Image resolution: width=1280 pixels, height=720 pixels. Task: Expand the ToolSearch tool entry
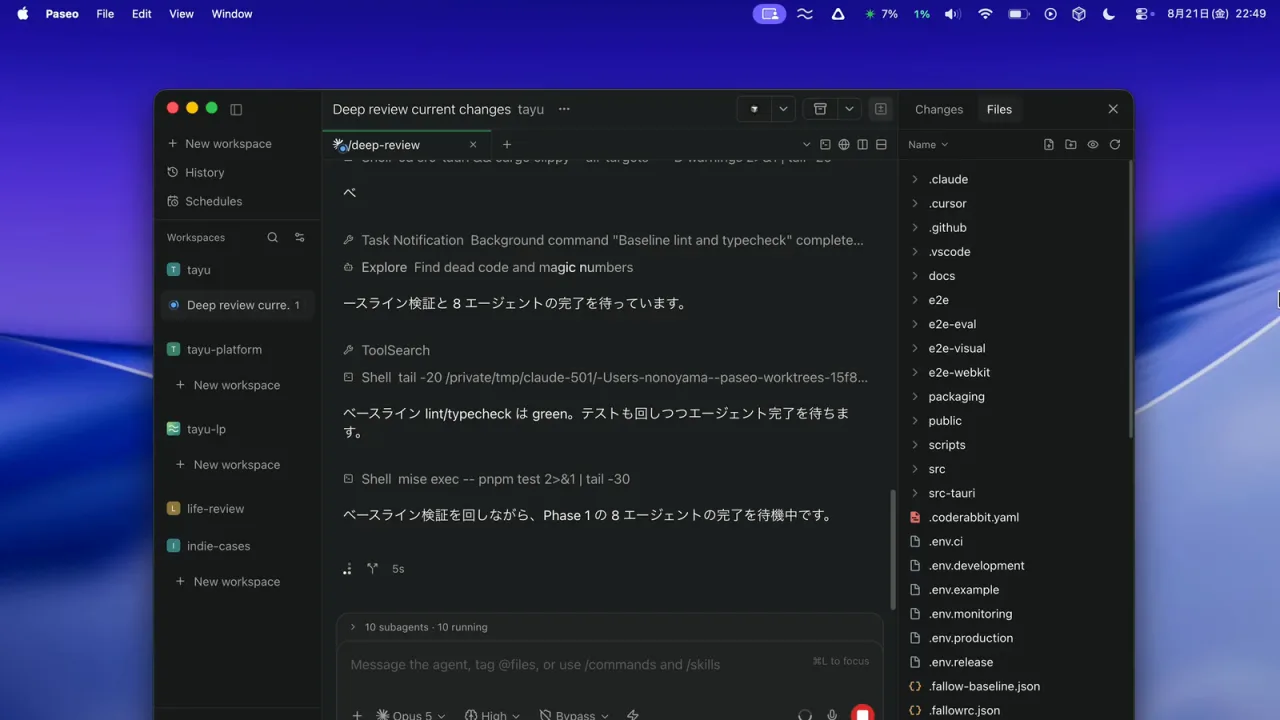(x=386, y=350)
